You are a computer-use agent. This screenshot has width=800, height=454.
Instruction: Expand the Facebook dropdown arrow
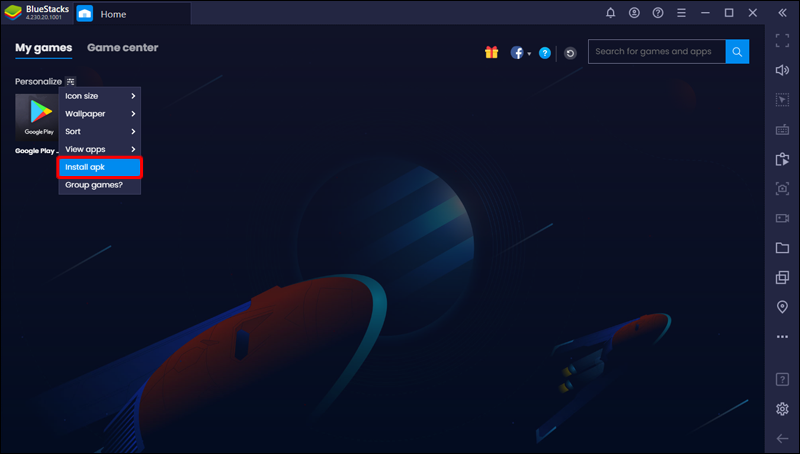(x=529, y=54)
